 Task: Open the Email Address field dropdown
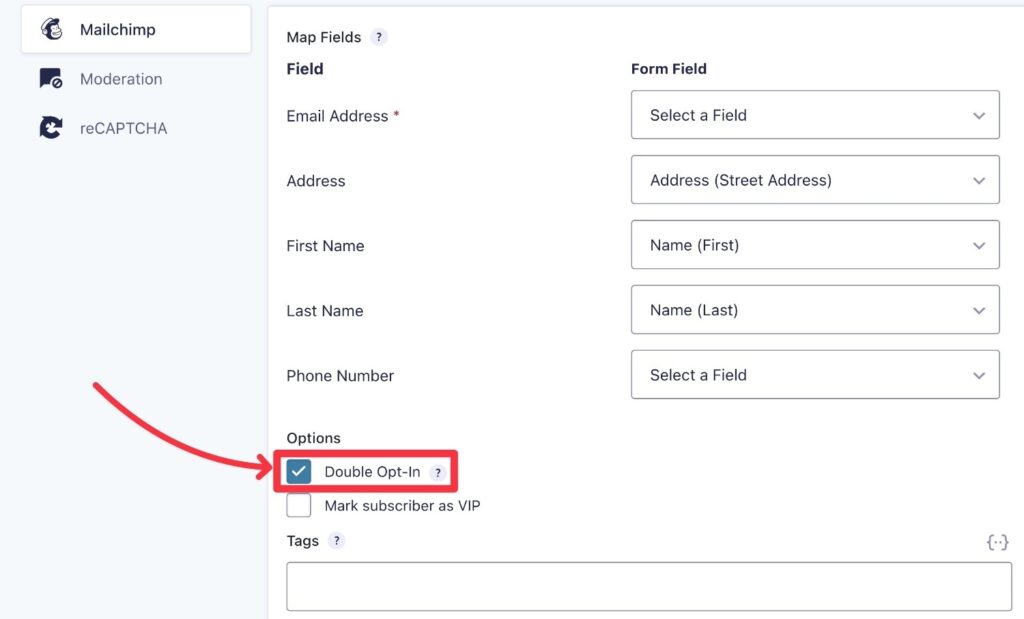(x=815, y=115)
